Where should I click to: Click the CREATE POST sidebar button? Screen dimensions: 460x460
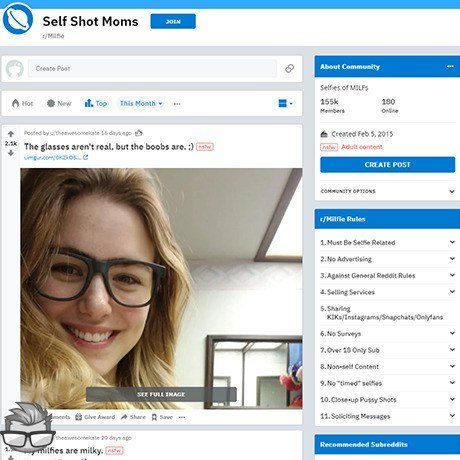pos(388,165)
